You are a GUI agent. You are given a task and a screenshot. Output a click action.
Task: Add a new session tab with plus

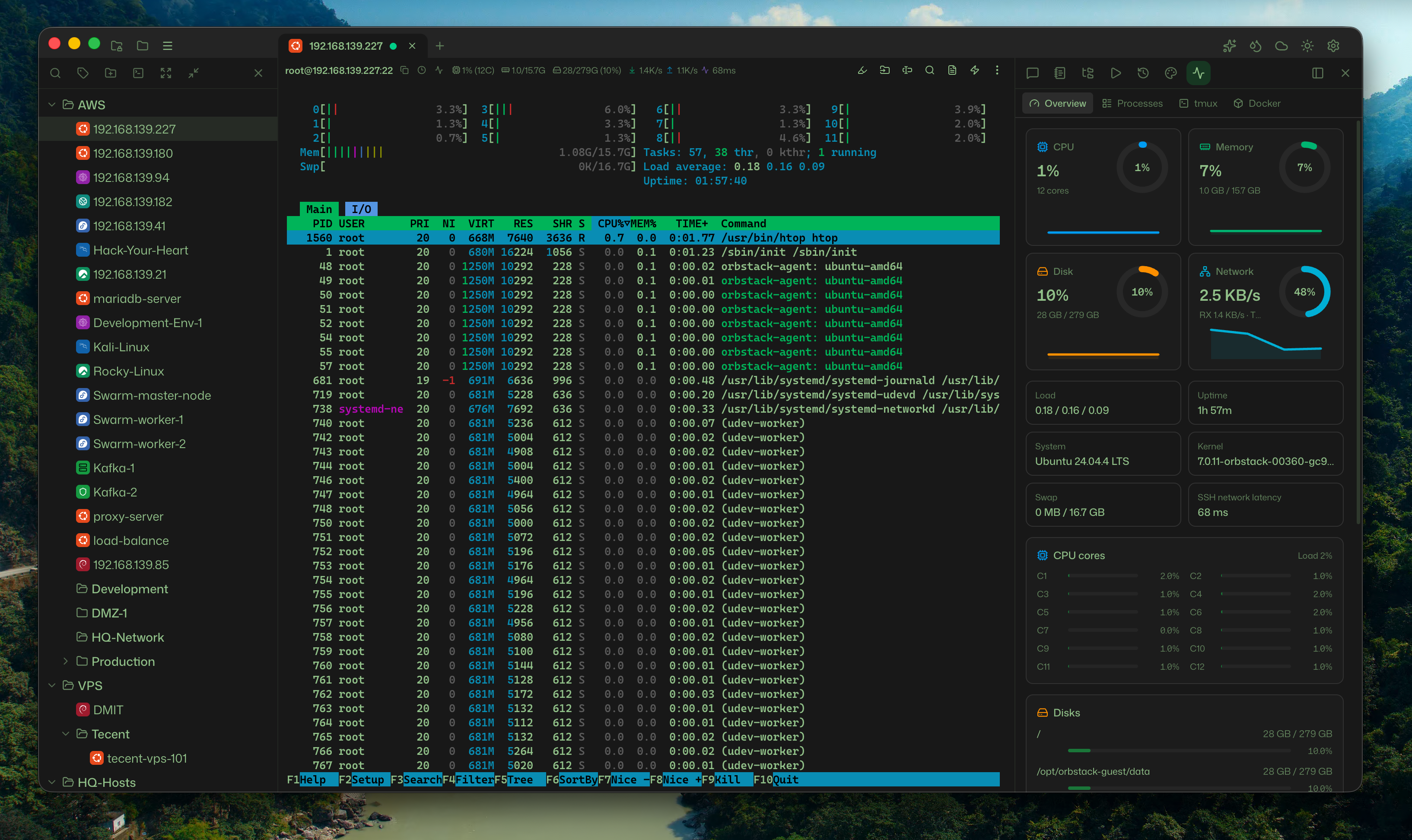(x=440, y=46)
